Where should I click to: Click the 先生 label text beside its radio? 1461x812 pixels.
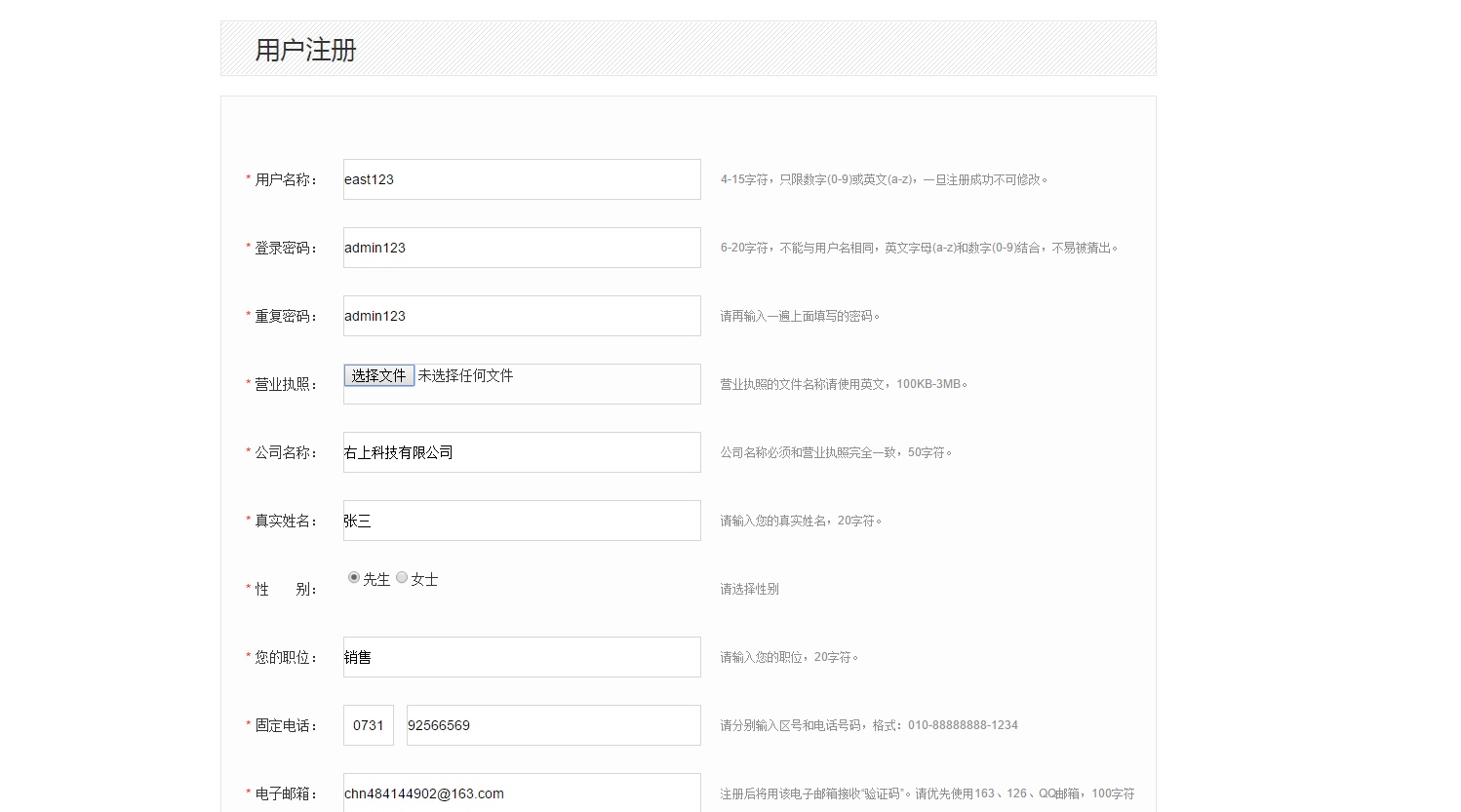pos(376,580)
